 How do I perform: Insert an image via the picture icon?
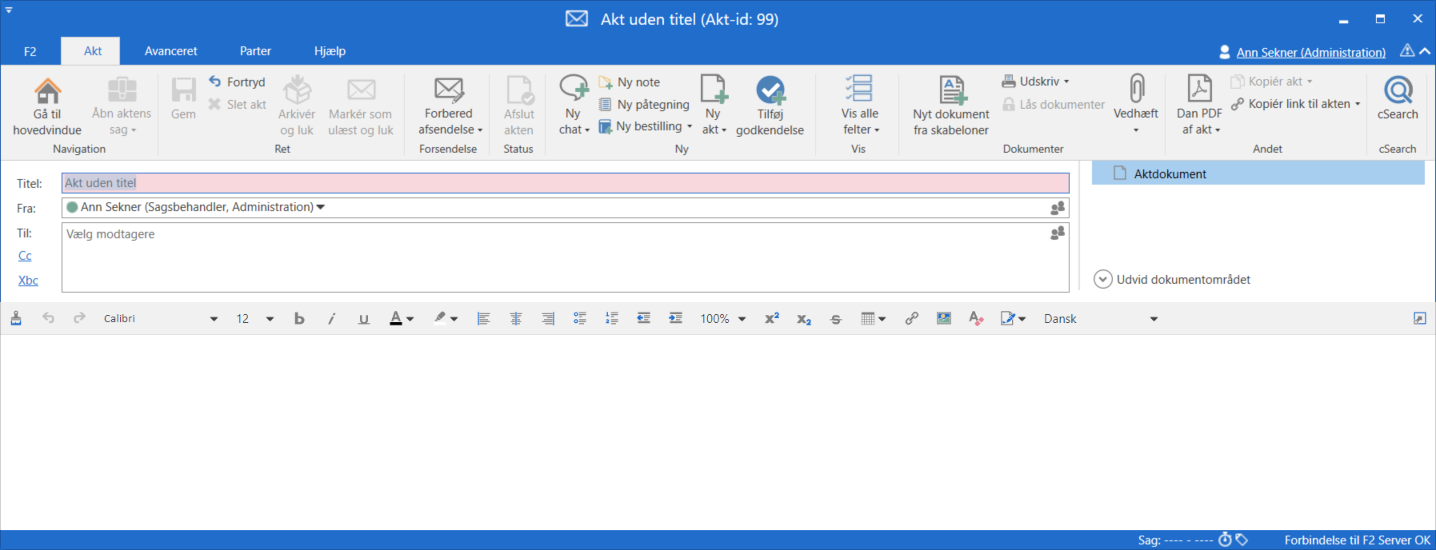943,319
